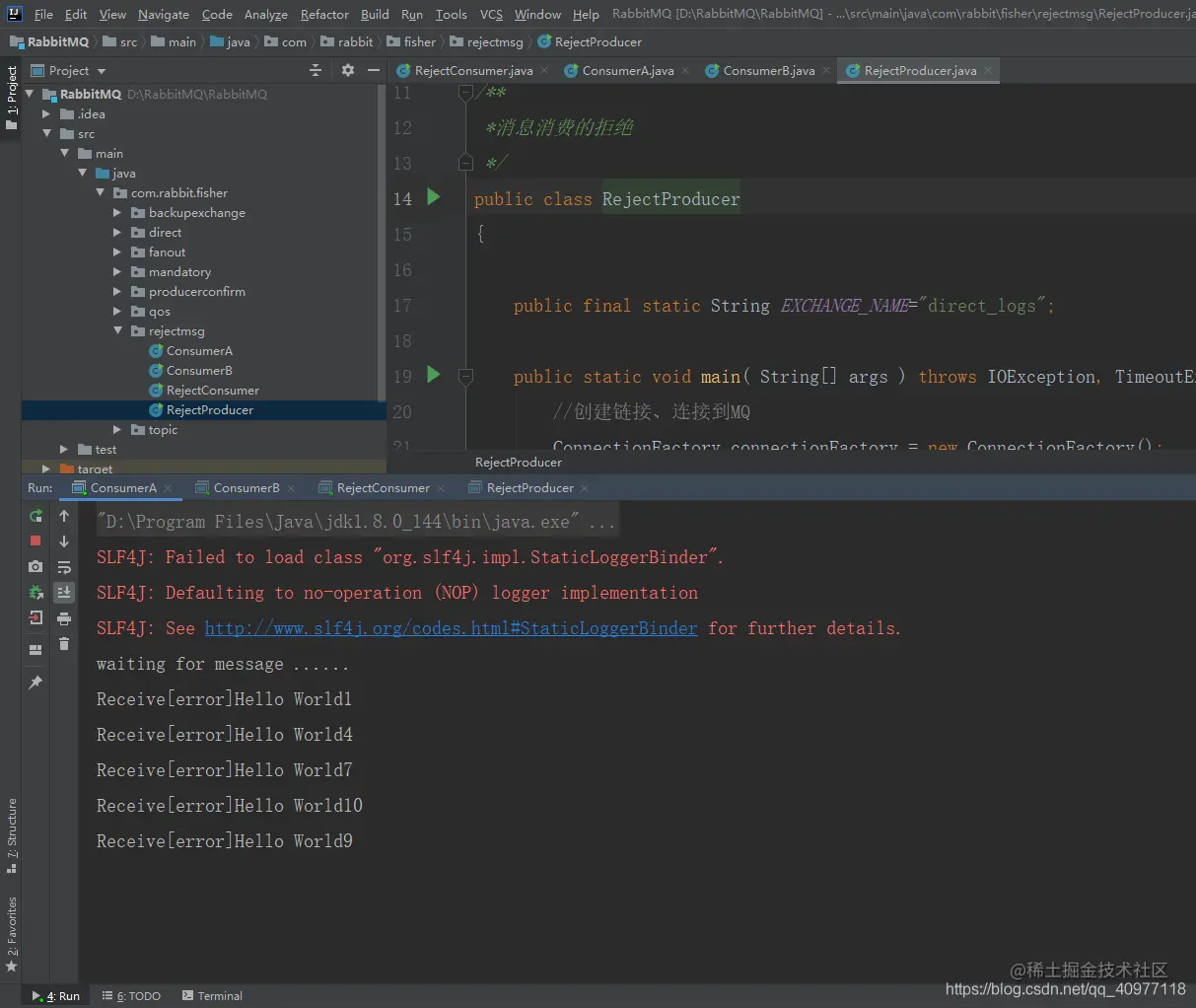This screenshot has height=1008, width=1196.
Task: Expand the .idea folder
Action: (x=46, y=113)
